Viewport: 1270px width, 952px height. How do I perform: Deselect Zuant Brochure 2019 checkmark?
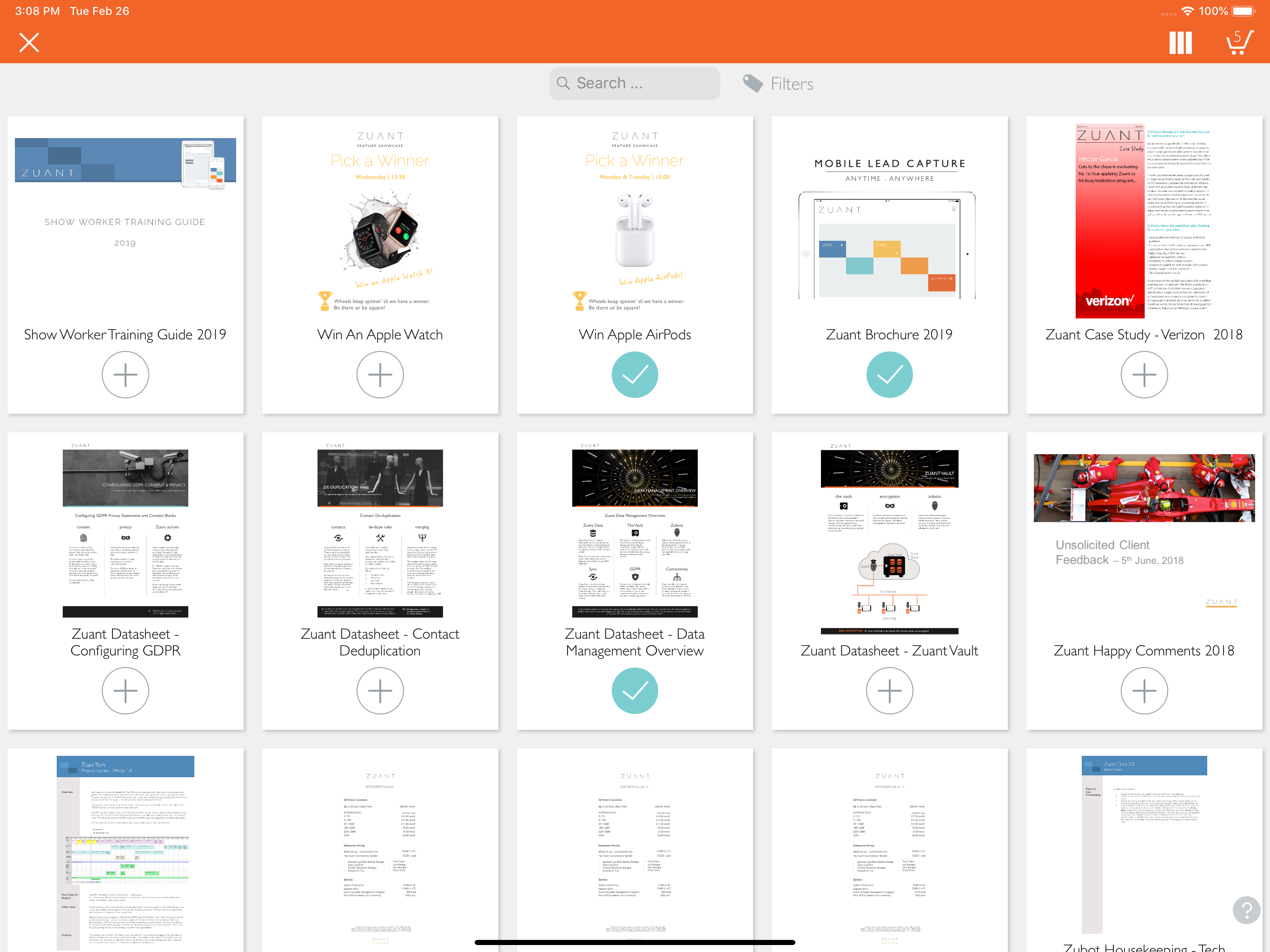889,375
